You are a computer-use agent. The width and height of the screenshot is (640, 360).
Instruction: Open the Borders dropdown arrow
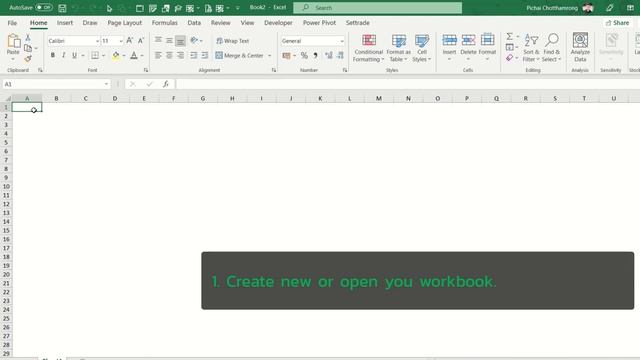point(104,56)
